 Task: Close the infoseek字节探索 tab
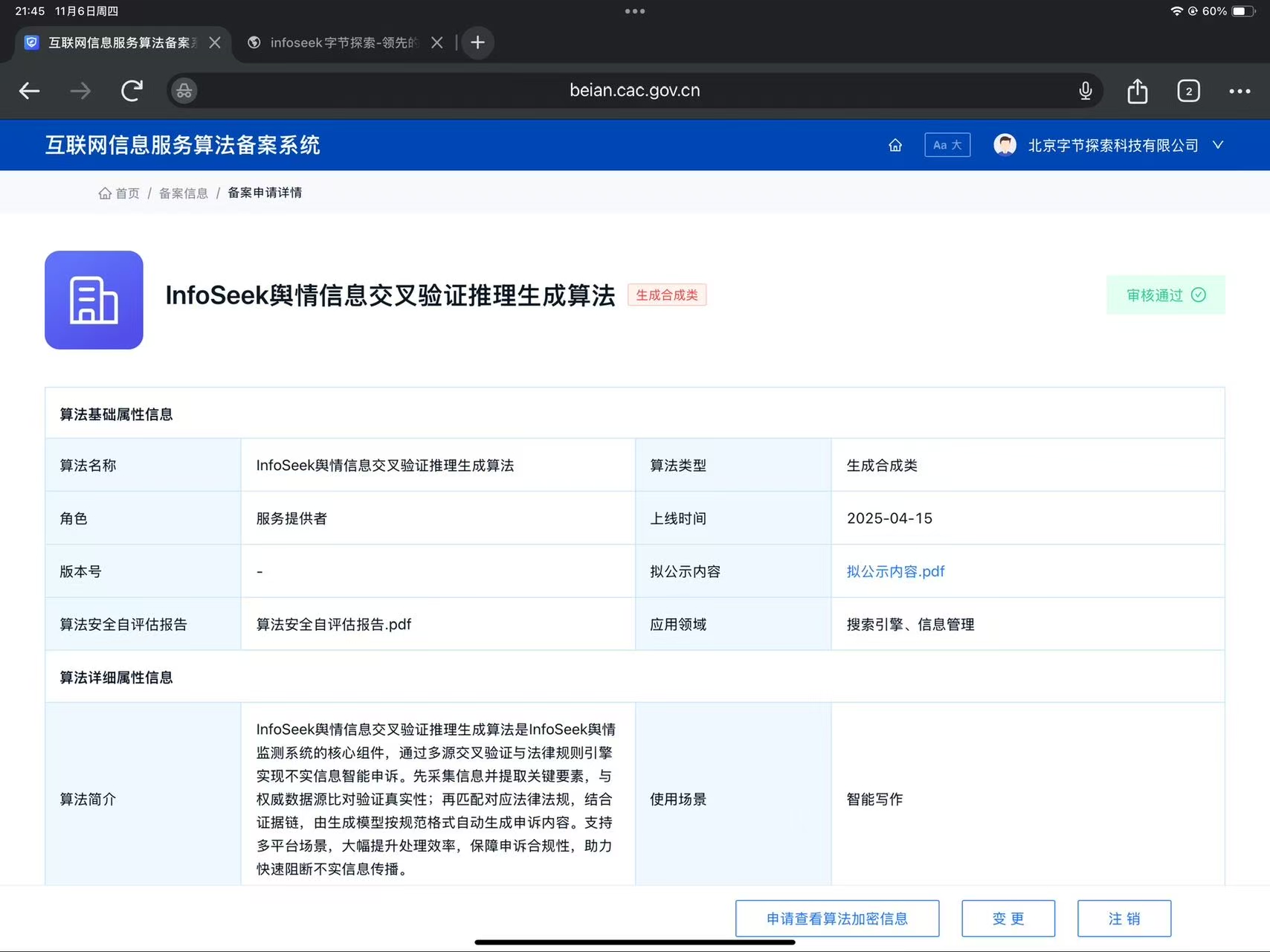(x=437, y=42)
